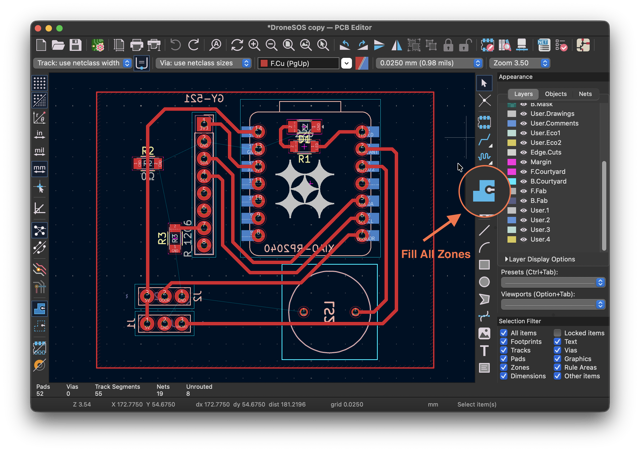
Task: Click the Print icon
Action: click(x=136, y=45)
